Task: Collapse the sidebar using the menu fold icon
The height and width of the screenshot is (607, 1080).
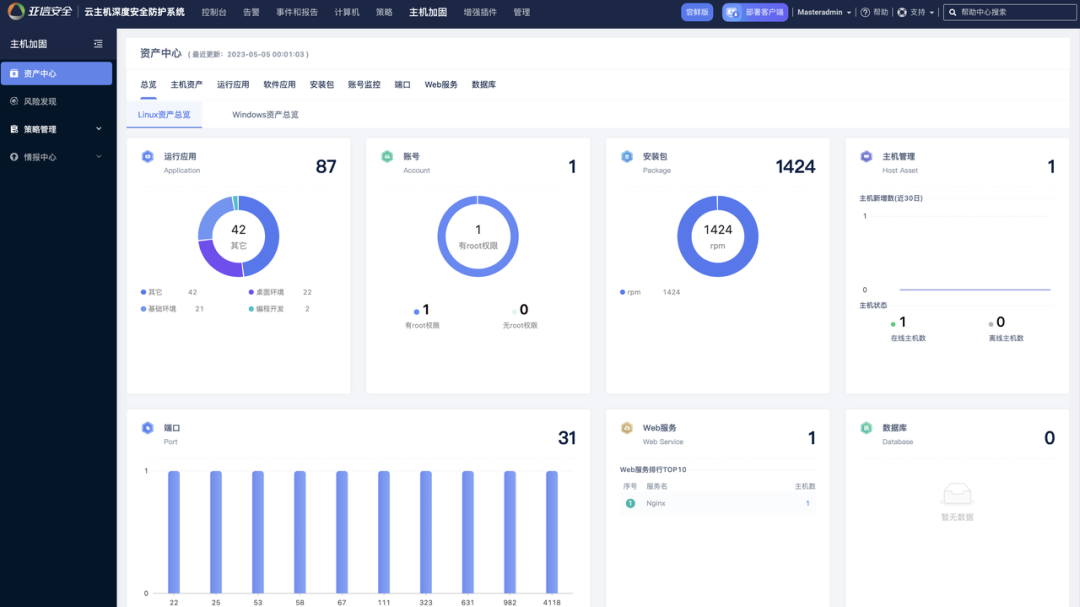Action: coord(98,44)
